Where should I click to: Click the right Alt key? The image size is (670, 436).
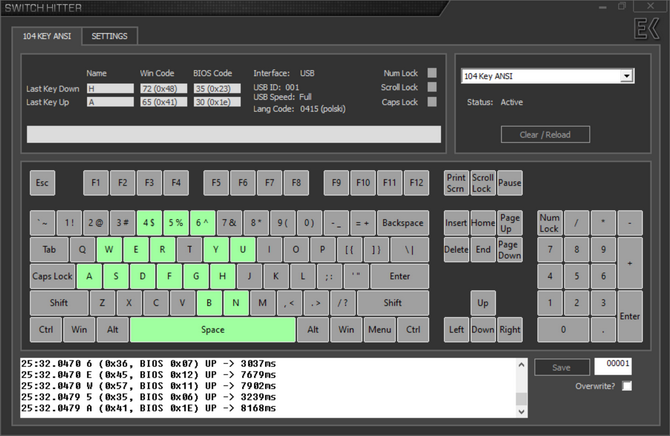313,330
